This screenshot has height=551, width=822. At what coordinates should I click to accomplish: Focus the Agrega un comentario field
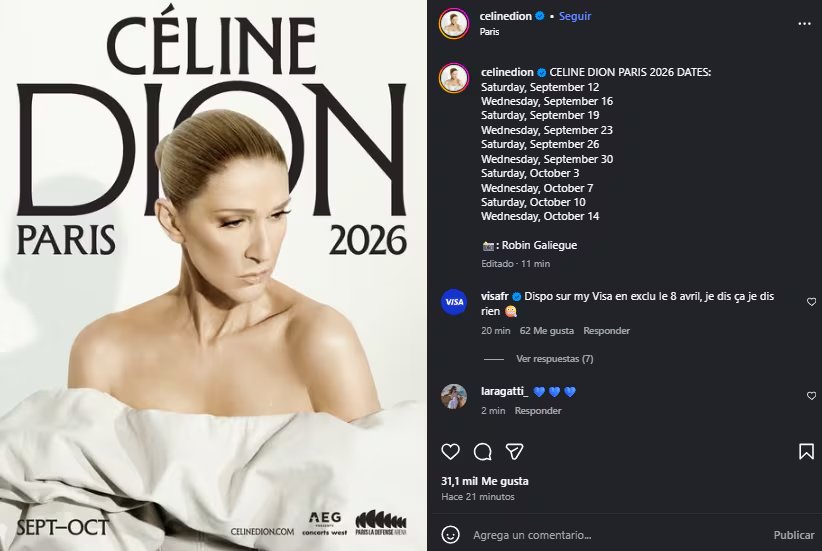610,534
